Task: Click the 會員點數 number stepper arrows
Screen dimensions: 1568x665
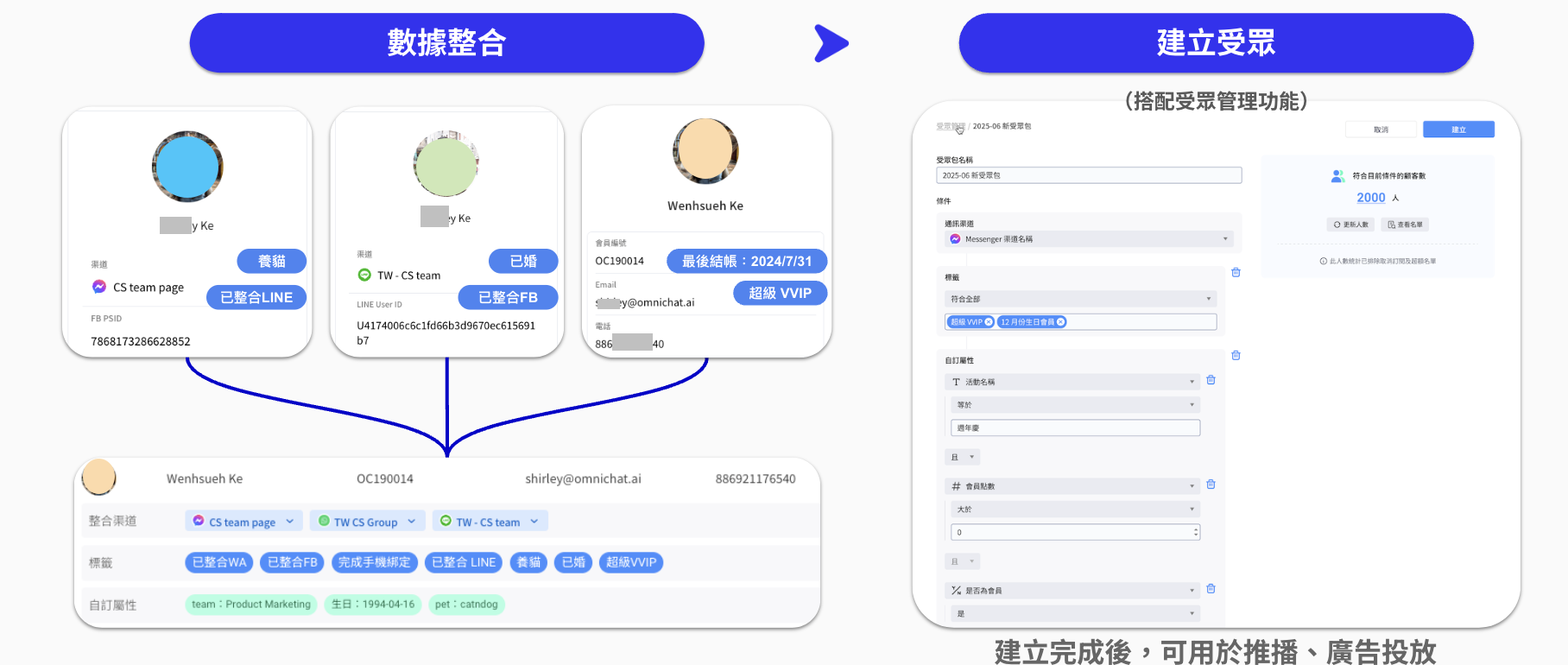Action: tap(1196, 533)
